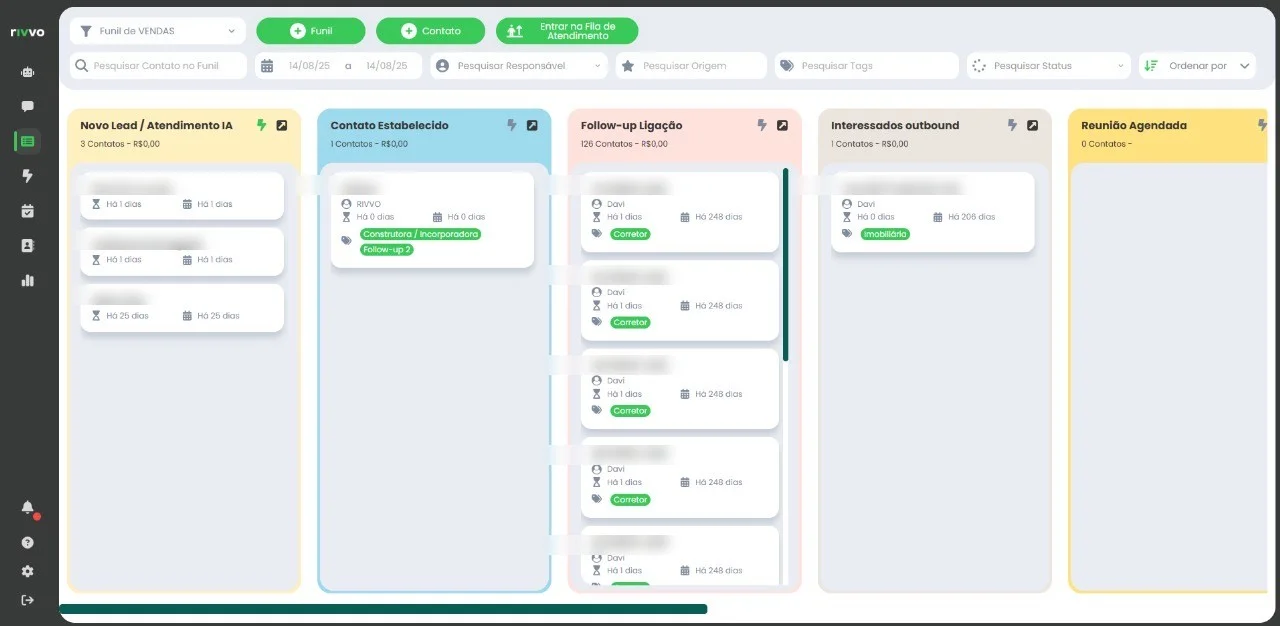This screenshot has height=626, width=1280.
Task: Open the Funil de VENDAS dropdown
Action: coord(157,30)
